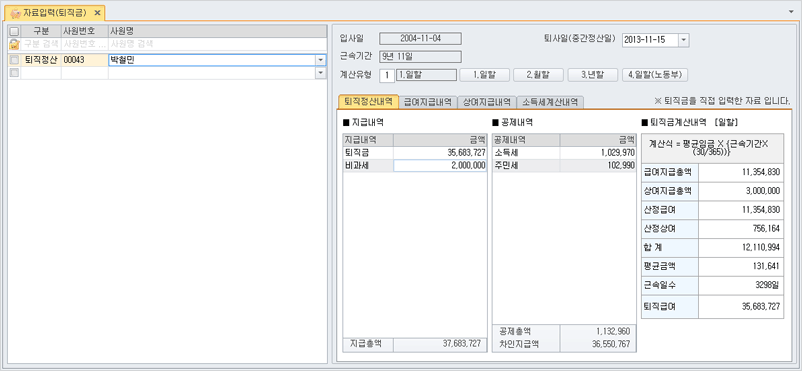Screen dimensions: 802x371
Task: Click the 지급내역 column header in payment table
Action: (368, 140)
